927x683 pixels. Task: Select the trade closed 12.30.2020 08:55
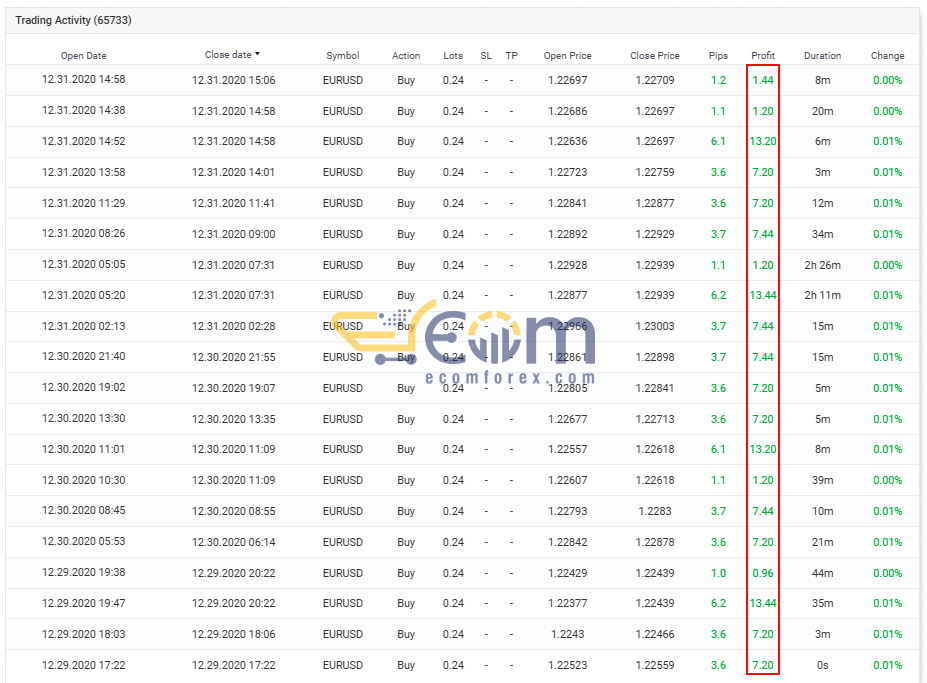tap(462, 511)
